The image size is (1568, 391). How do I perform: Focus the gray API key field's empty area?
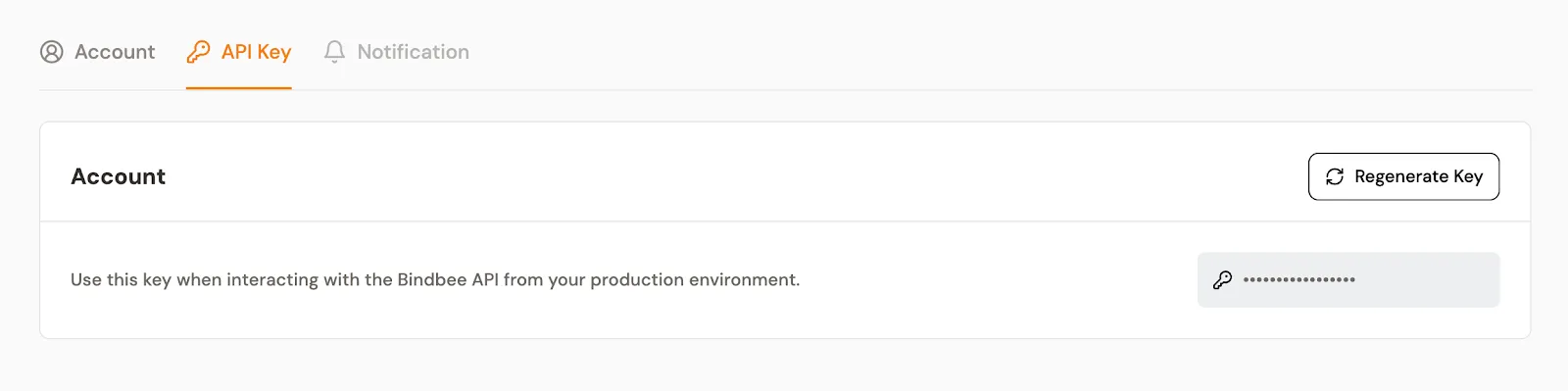coord(1426,280)
